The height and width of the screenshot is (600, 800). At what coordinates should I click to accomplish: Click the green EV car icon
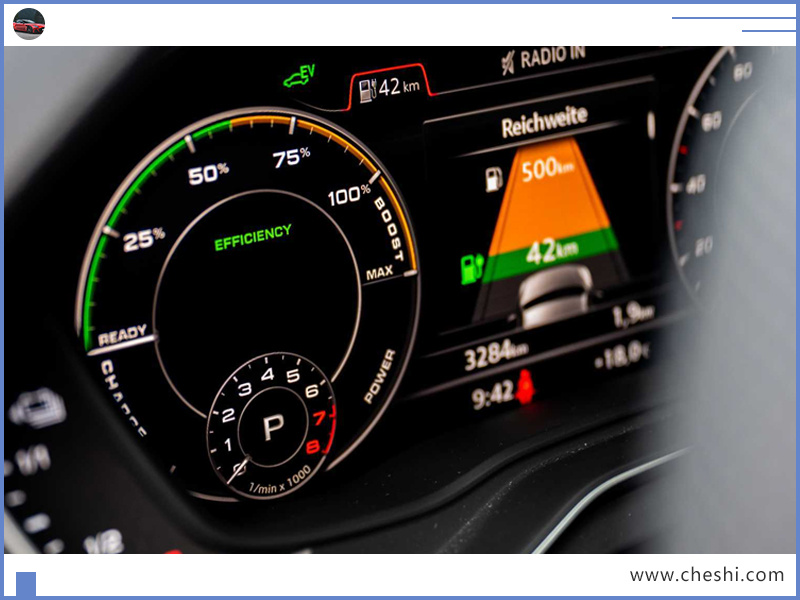pyautogui.click(x=299, y=76)
